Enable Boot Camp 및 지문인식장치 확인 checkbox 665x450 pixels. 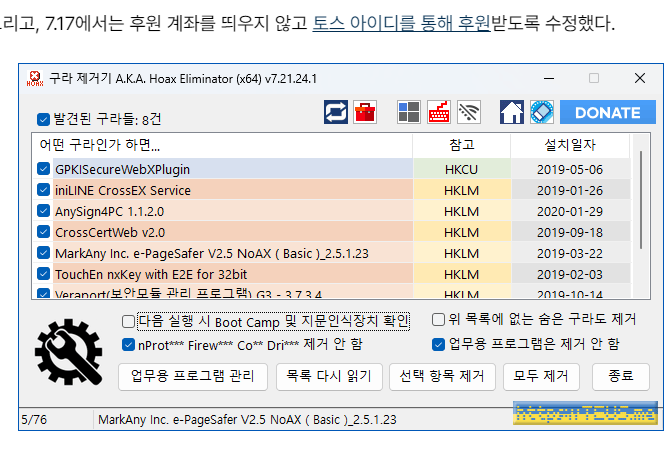(128, 321)
